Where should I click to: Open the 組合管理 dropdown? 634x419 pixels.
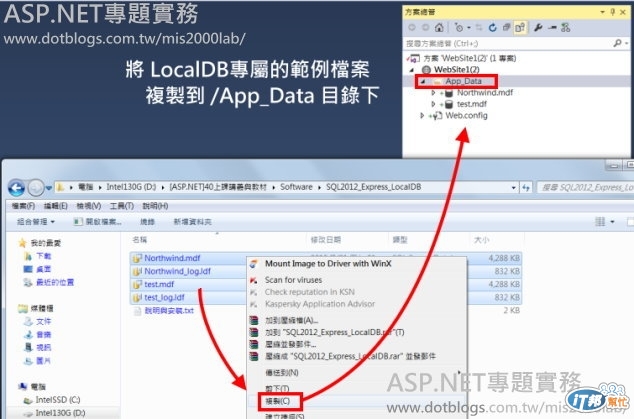[x=36, y=222]
